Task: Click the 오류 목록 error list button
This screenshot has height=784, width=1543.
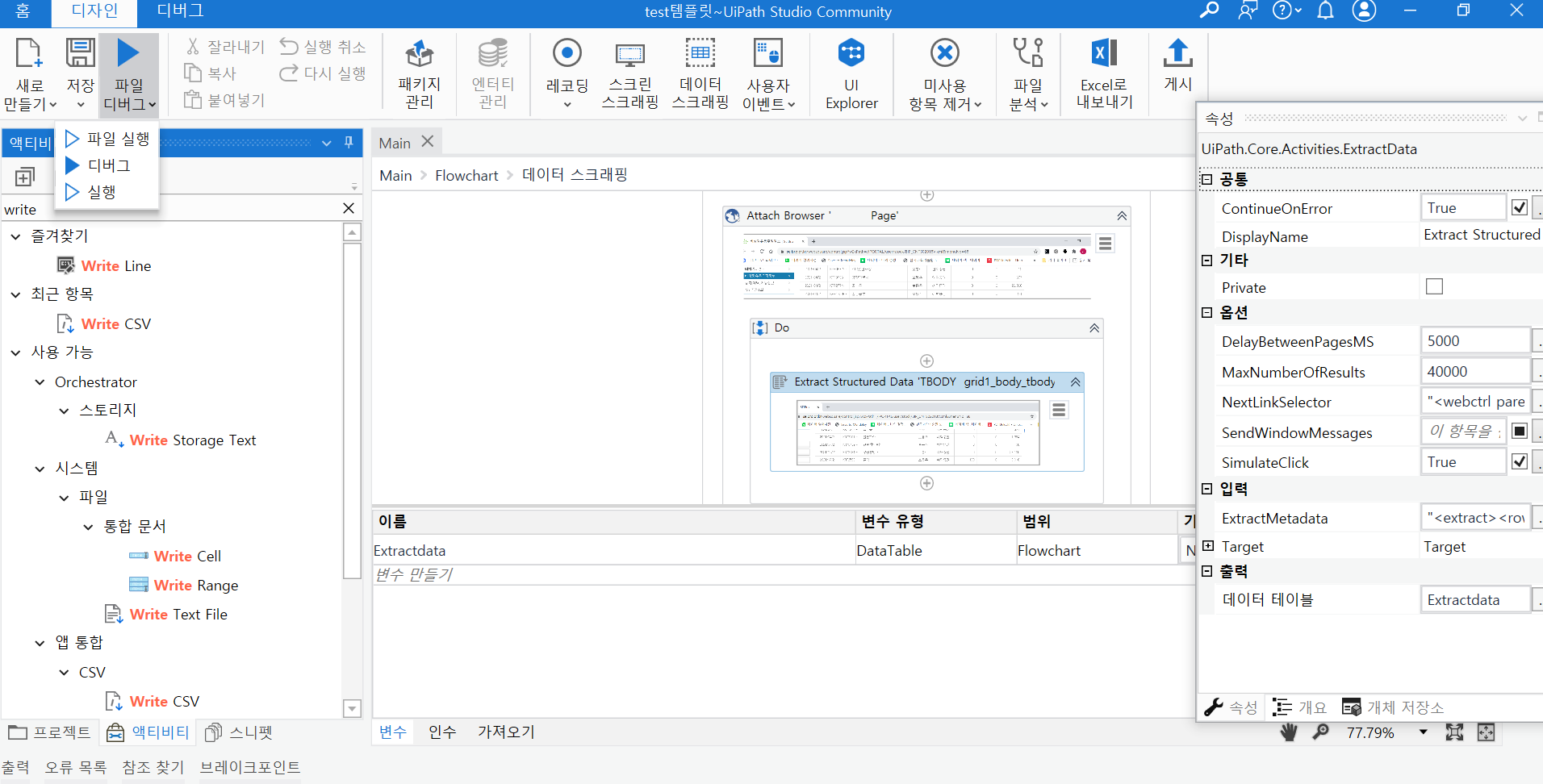Action: pyautogui.click(x=76, y=767)
